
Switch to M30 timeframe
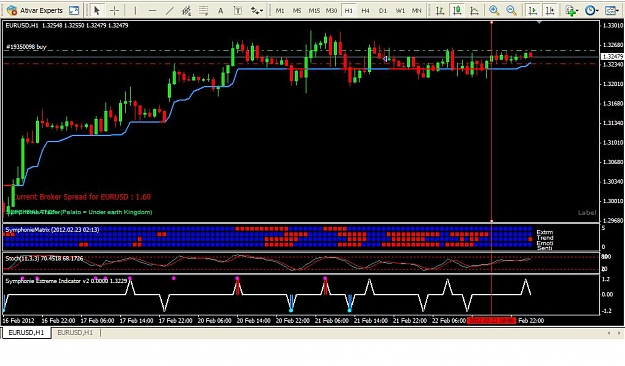331,11
